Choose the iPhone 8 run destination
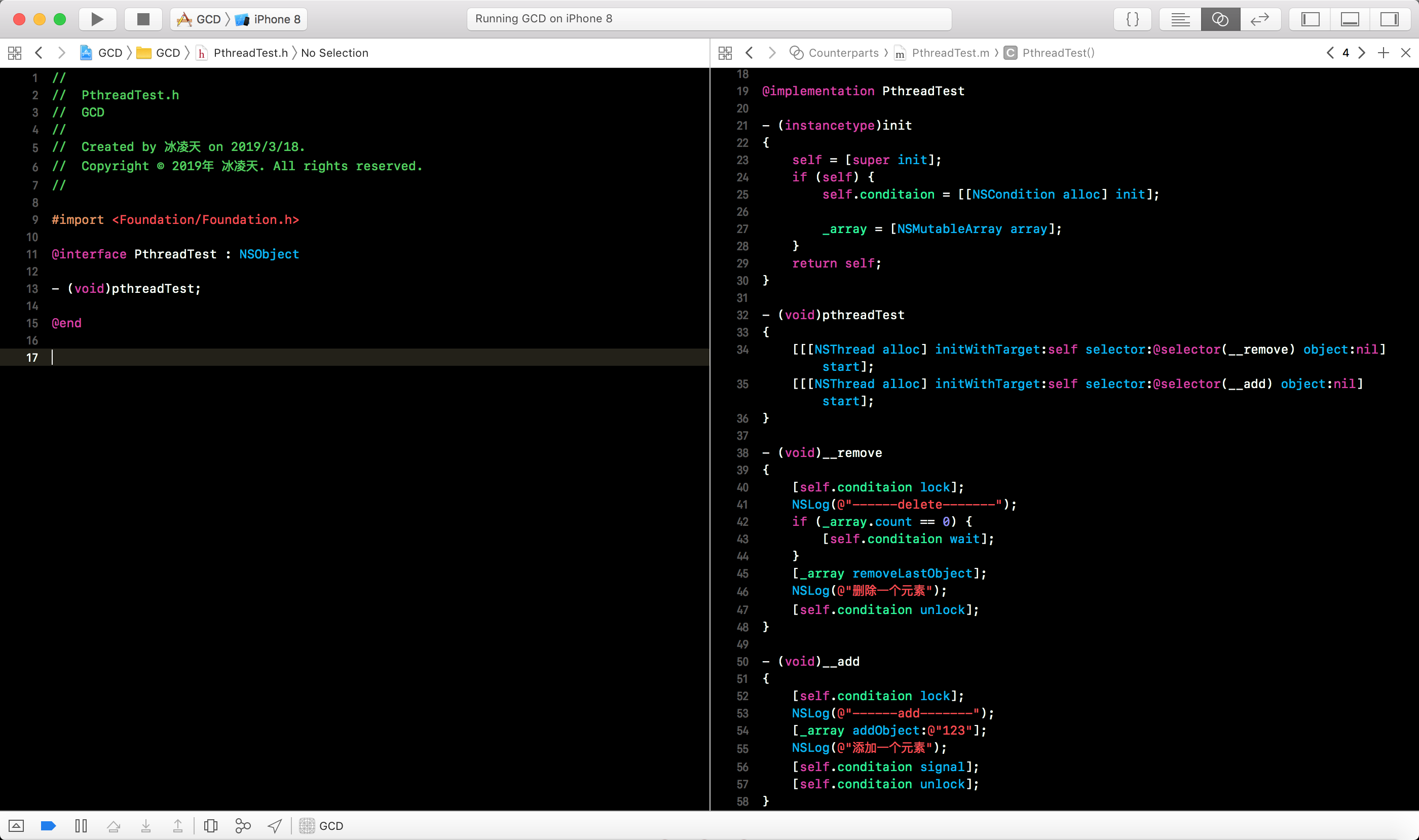Viewport: 1419px width, 840px height. (x=268, y=19)
